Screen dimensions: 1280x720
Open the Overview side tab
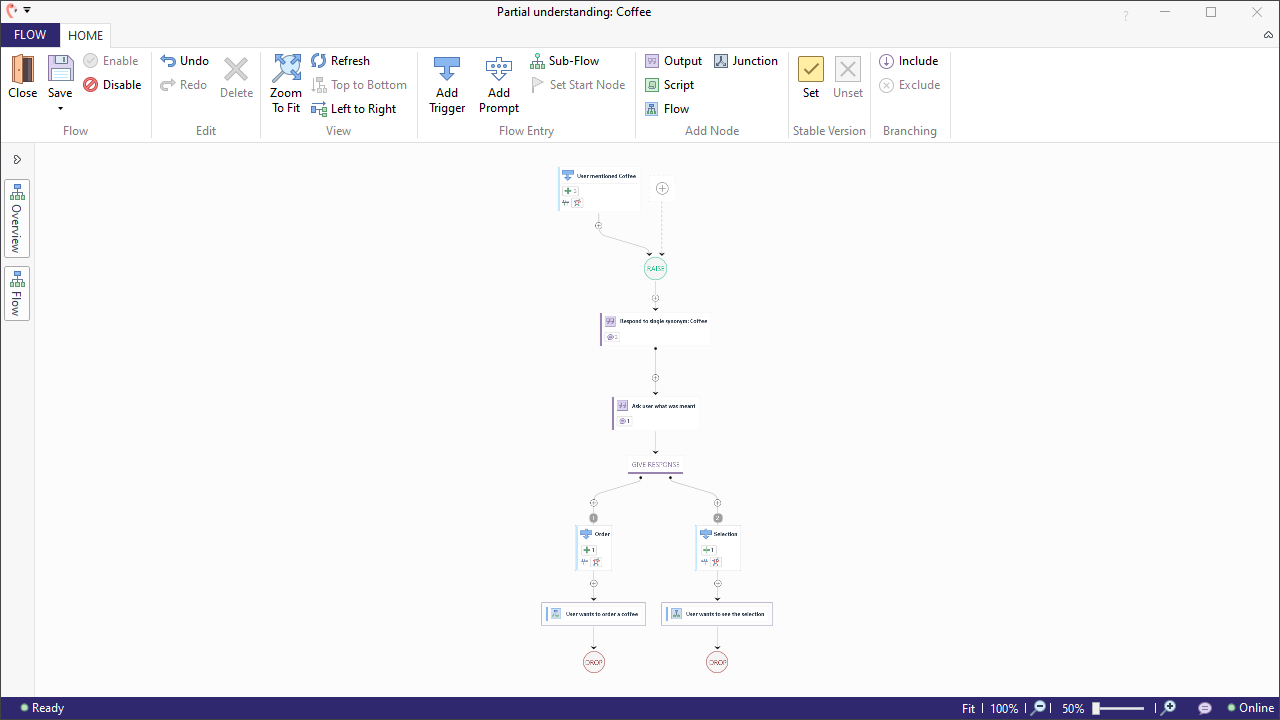coord(17,218)
